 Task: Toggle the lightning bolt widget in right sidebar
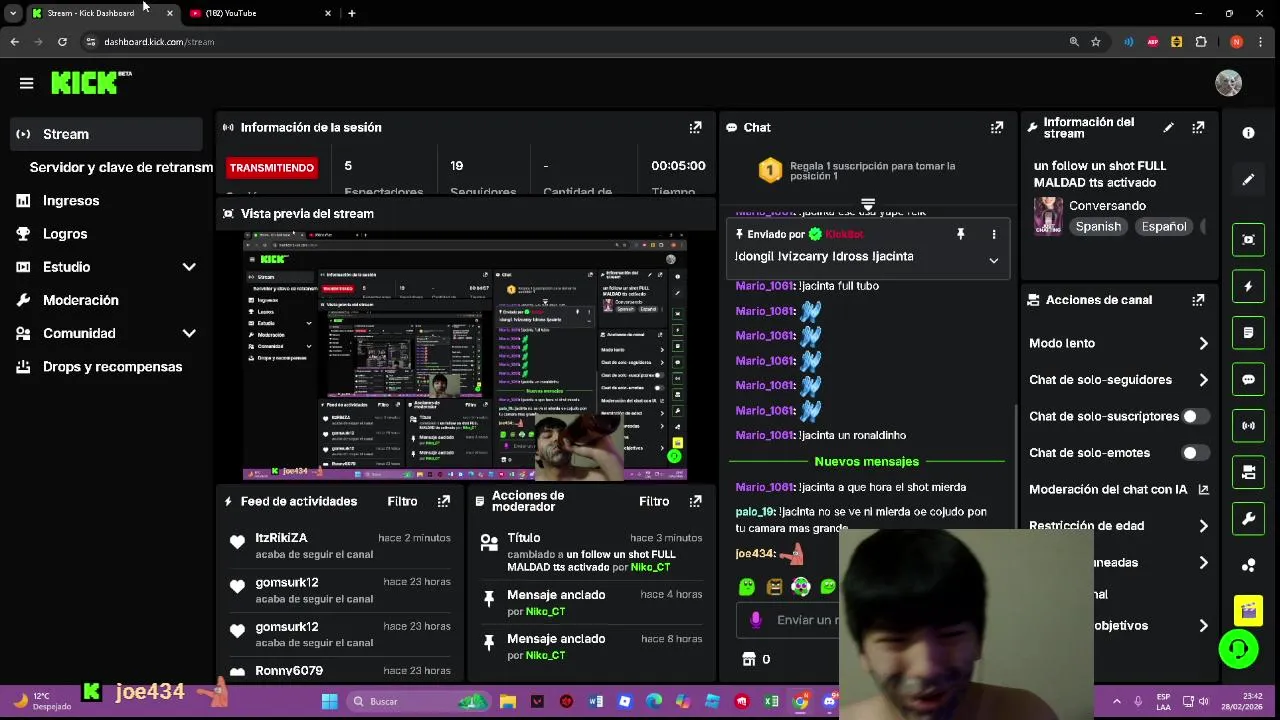coord(1248,287)
